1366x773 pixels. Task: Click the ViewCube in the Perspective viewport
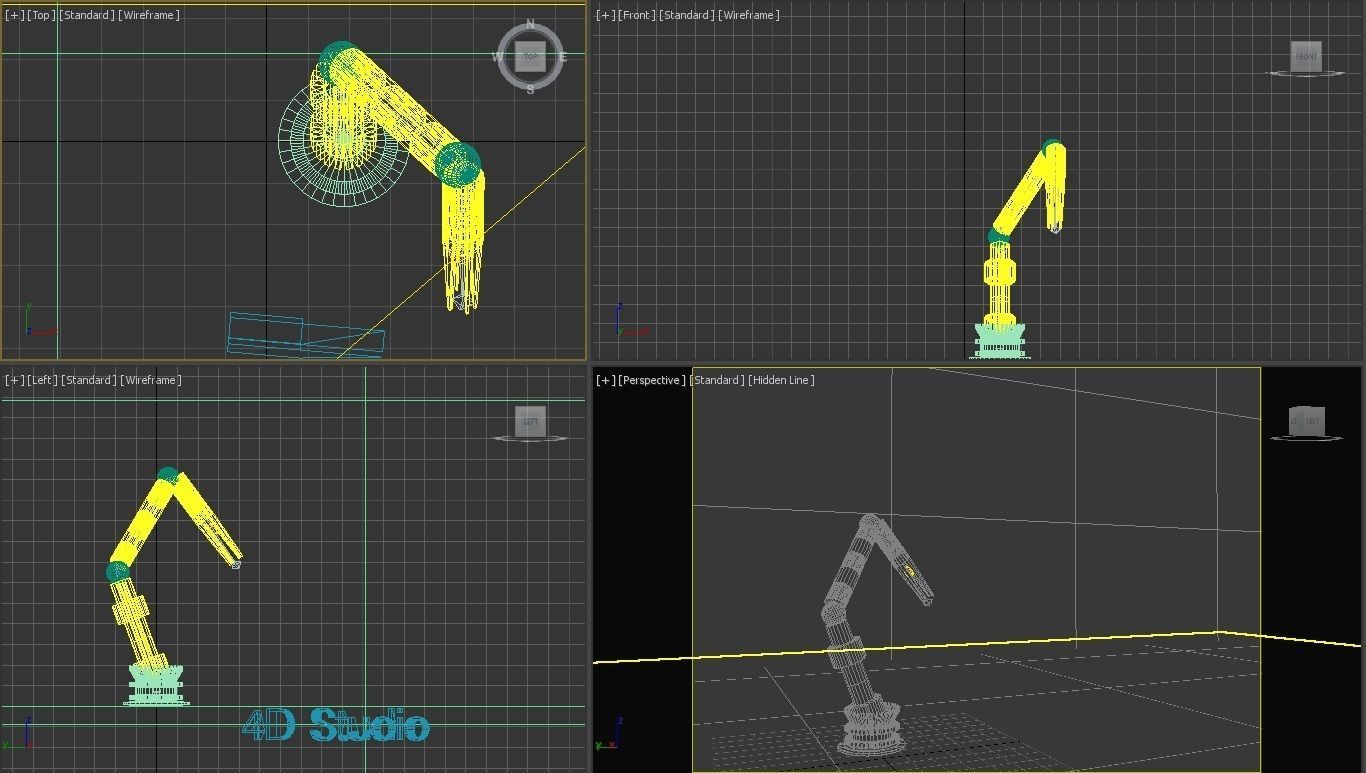(x=1307, y=421)
